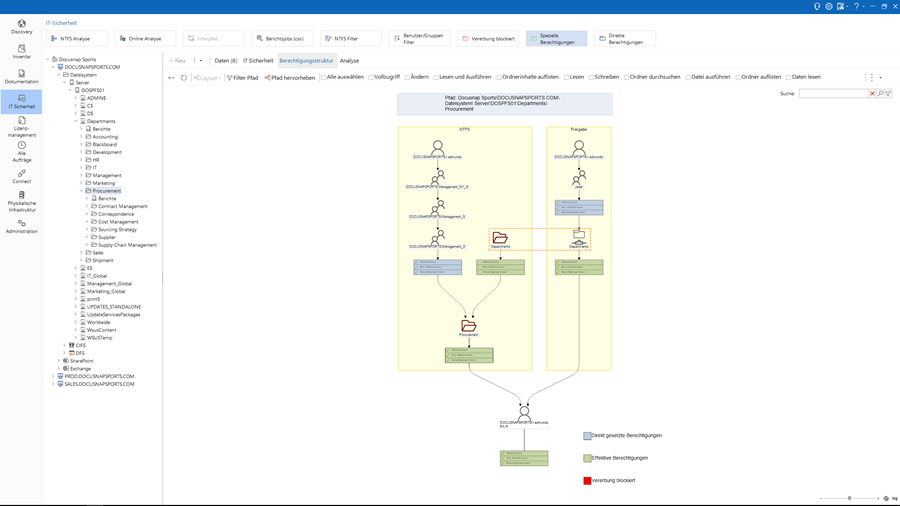Enable the Vollzugriff checkbox
This screenshot has width=900, height=506.
pyautogui.click(x=371, y=77)
